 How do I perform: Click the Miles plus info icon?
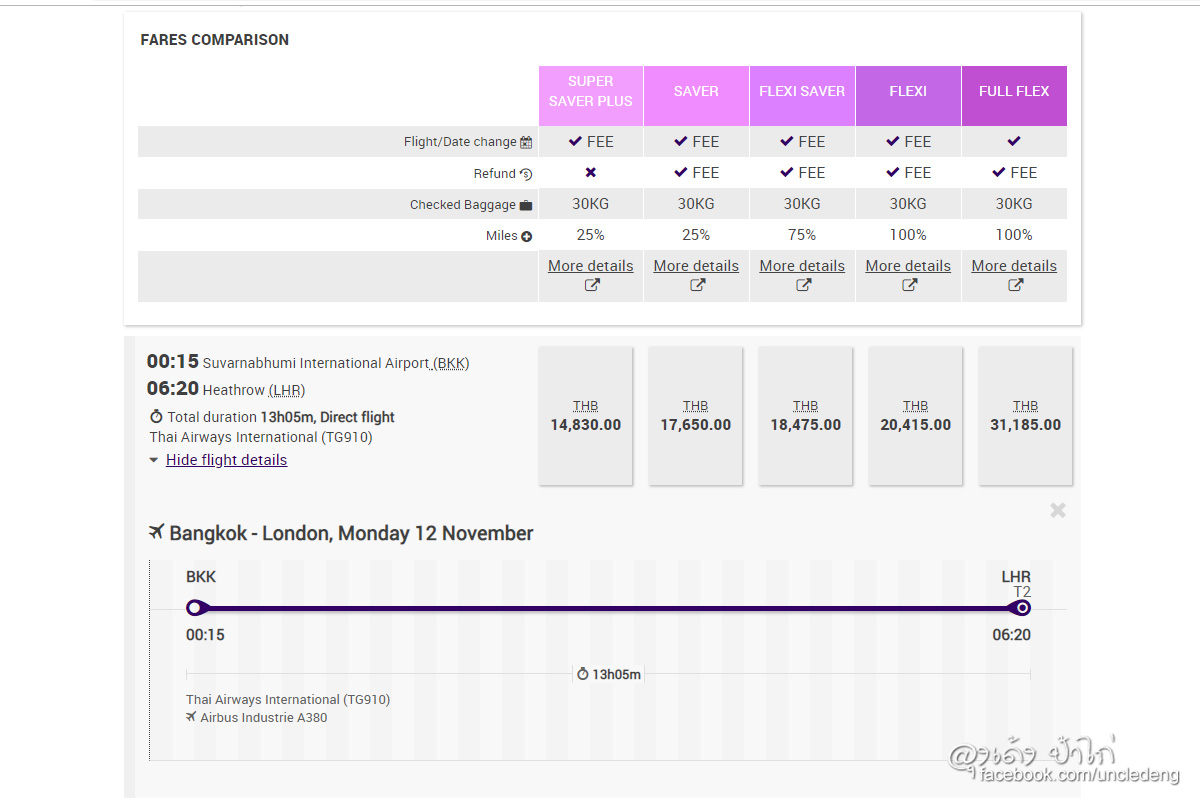(527, 237)
